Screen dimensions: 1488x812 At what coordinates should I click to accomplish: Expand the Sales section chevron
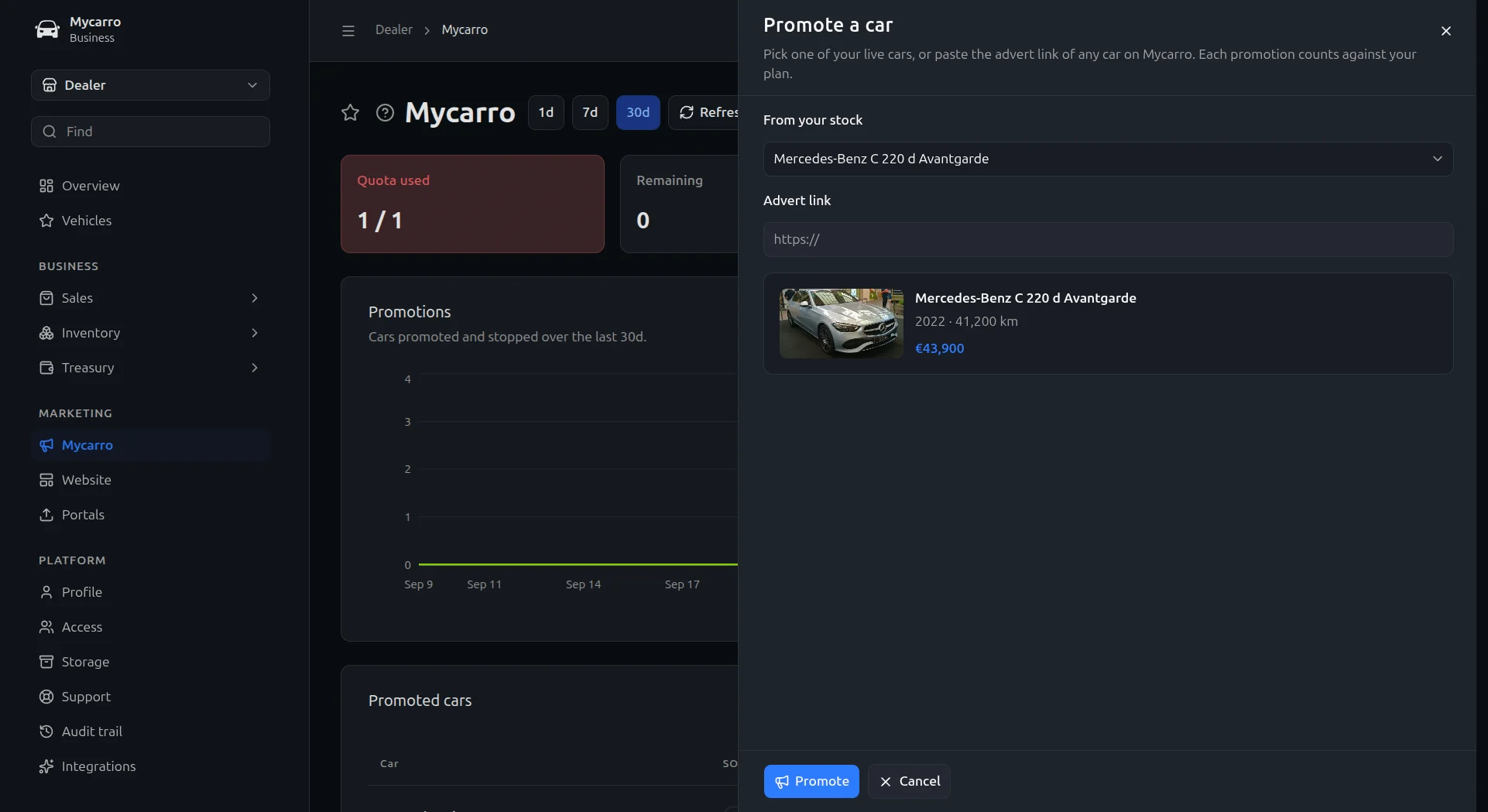click(x=255, y=298)
